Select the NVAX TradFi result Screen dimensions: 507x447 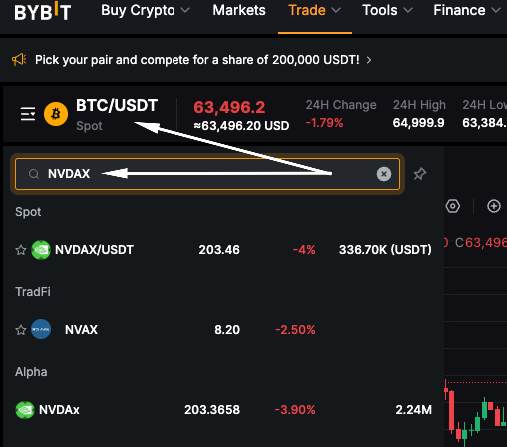point(223,330)
